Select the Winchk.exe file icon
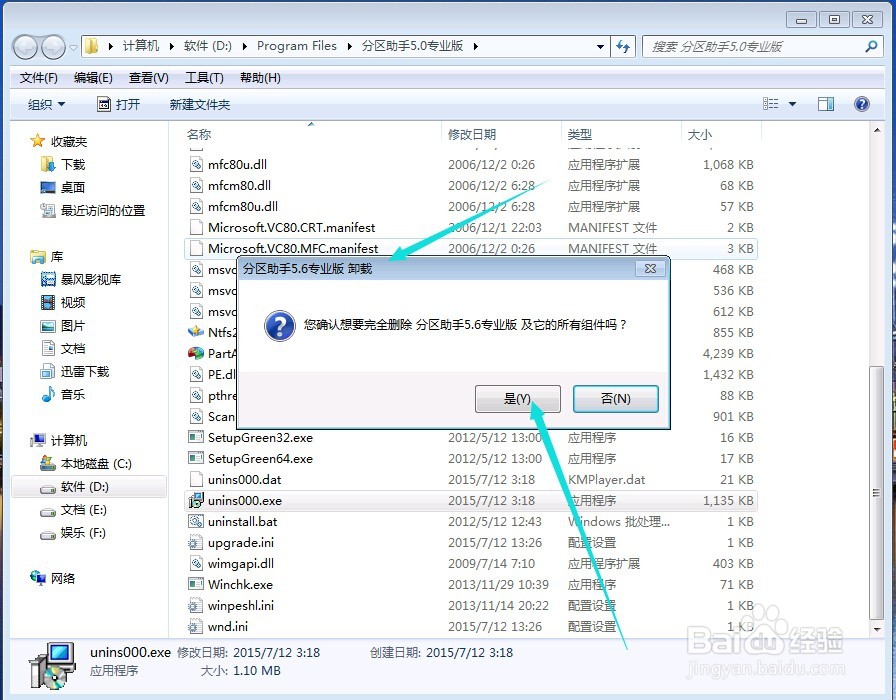 (x=196, y=584)
